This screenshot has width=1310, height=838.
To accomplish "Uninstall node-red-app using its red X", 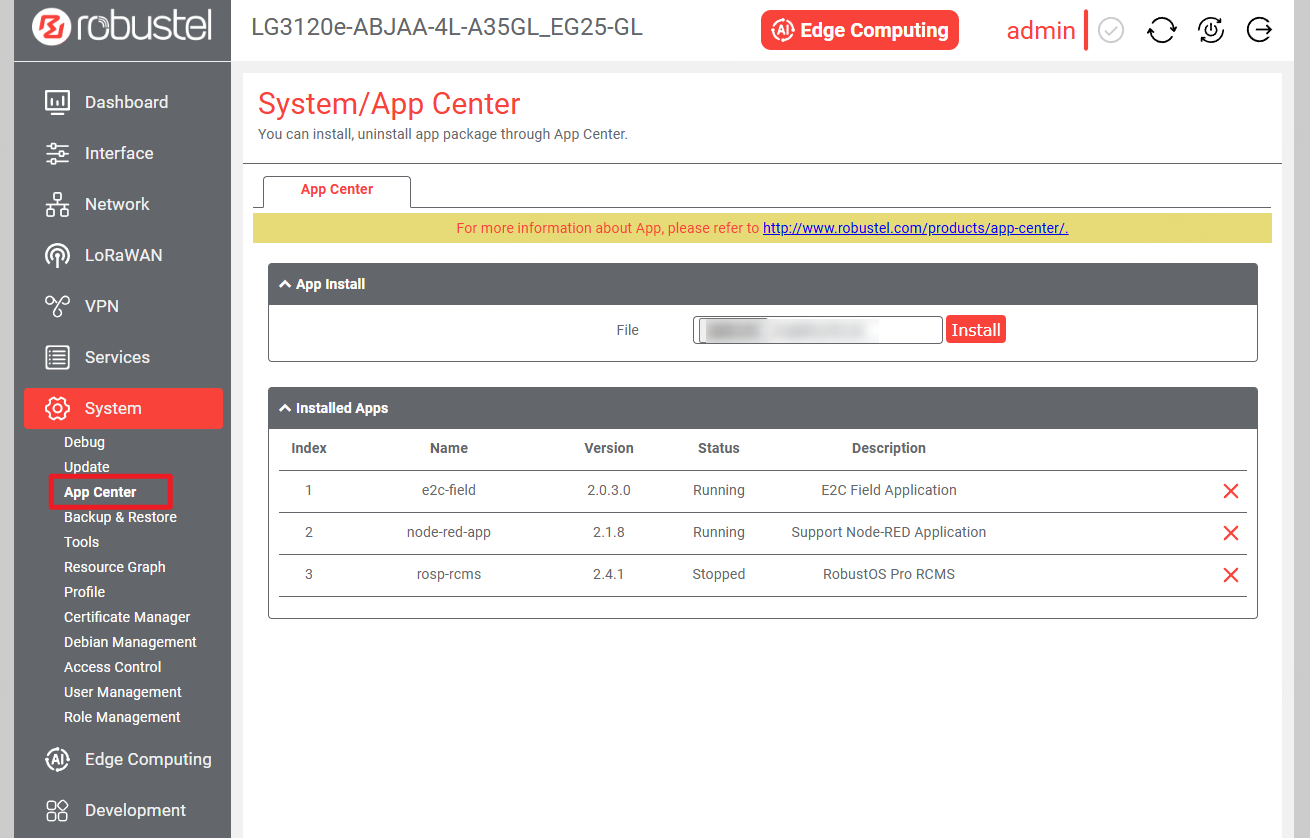I will tap(1231, 533).
